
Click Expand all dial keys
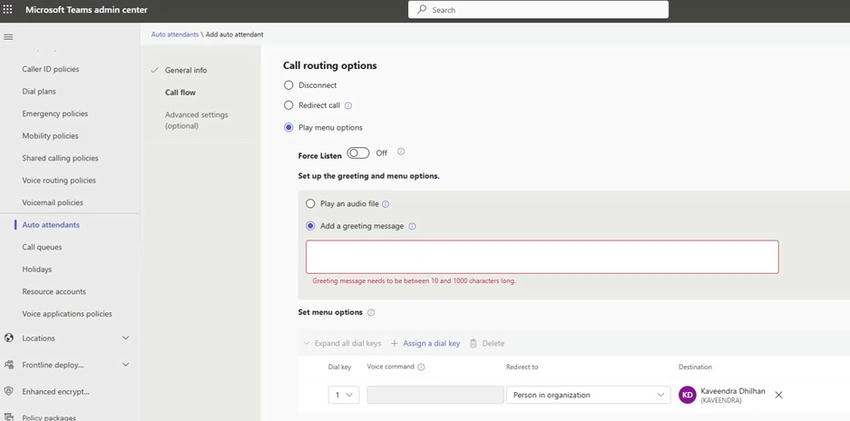[x=342, y=344]
